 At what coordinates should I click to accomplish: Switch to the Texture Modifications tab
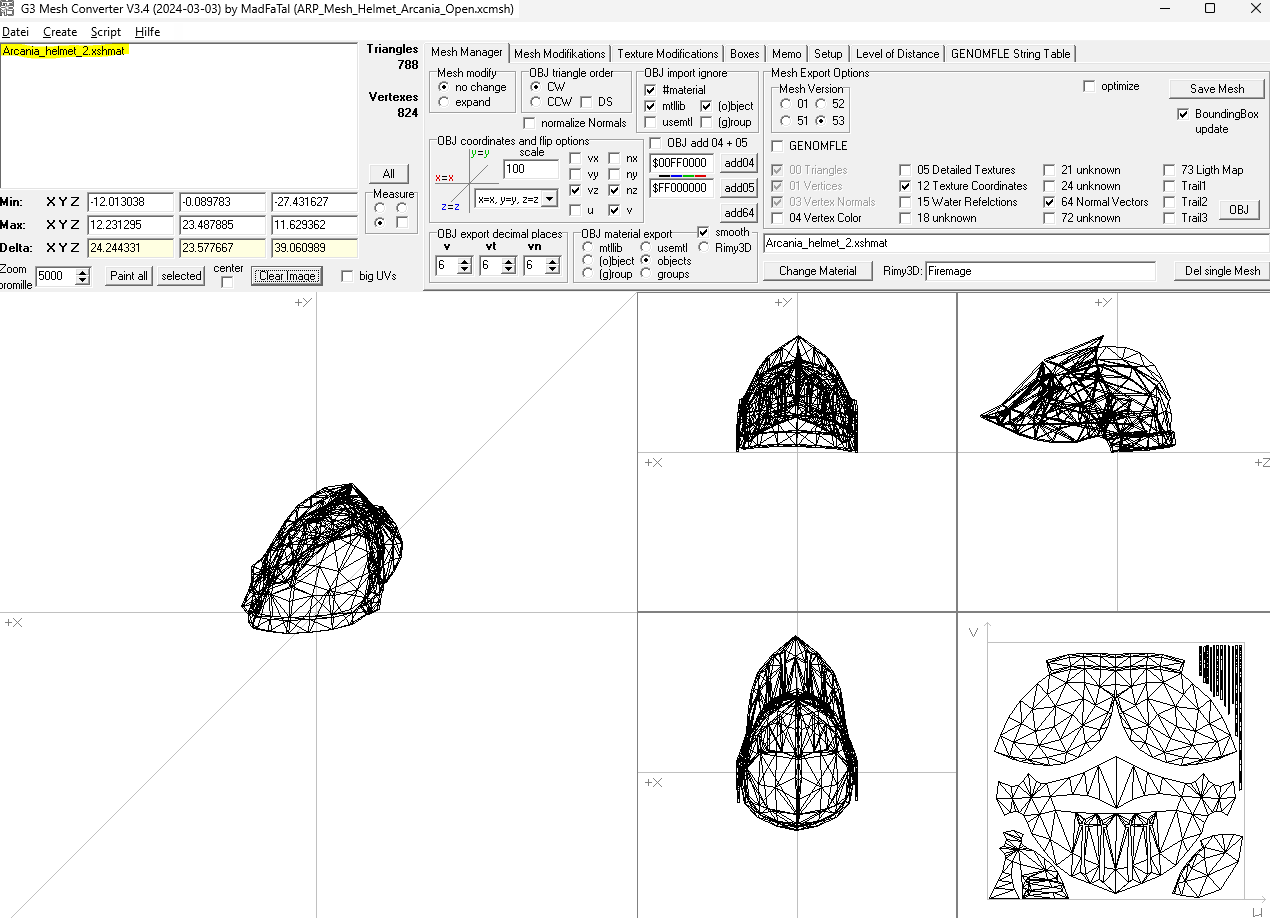click(667, 54)
